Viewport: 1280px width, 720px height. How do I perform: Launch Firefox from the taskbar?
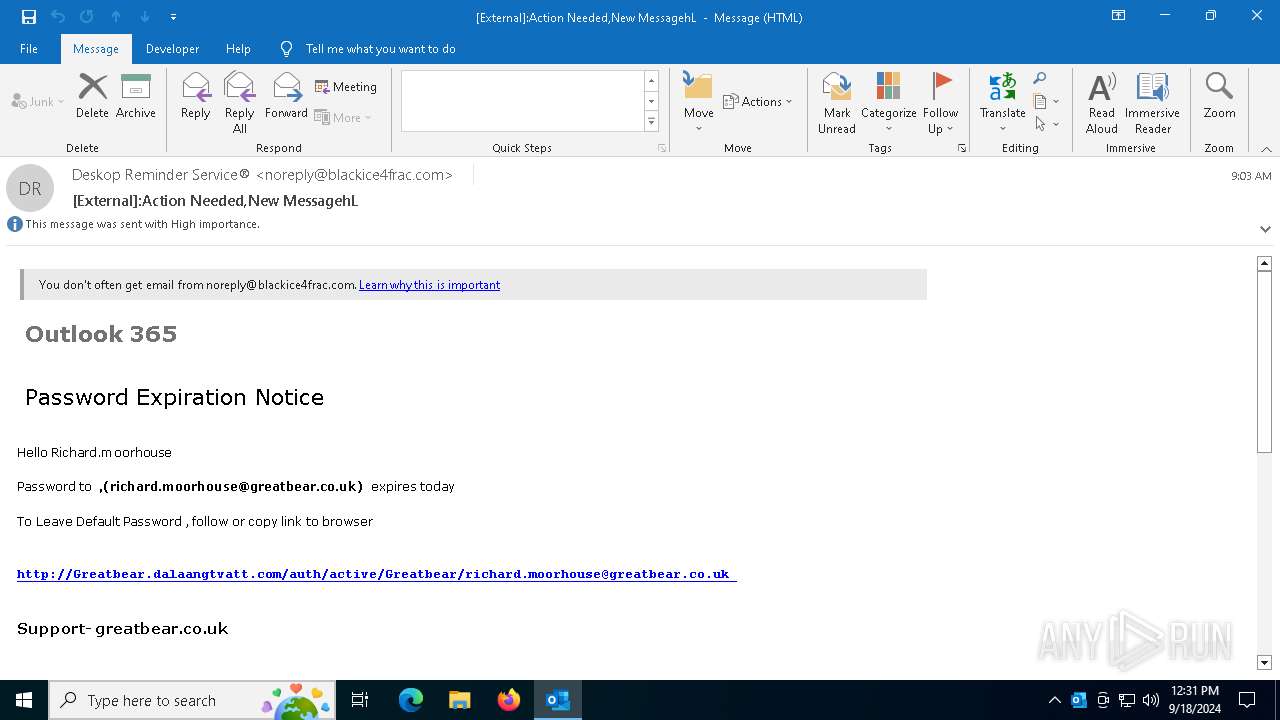click(509, 700)
